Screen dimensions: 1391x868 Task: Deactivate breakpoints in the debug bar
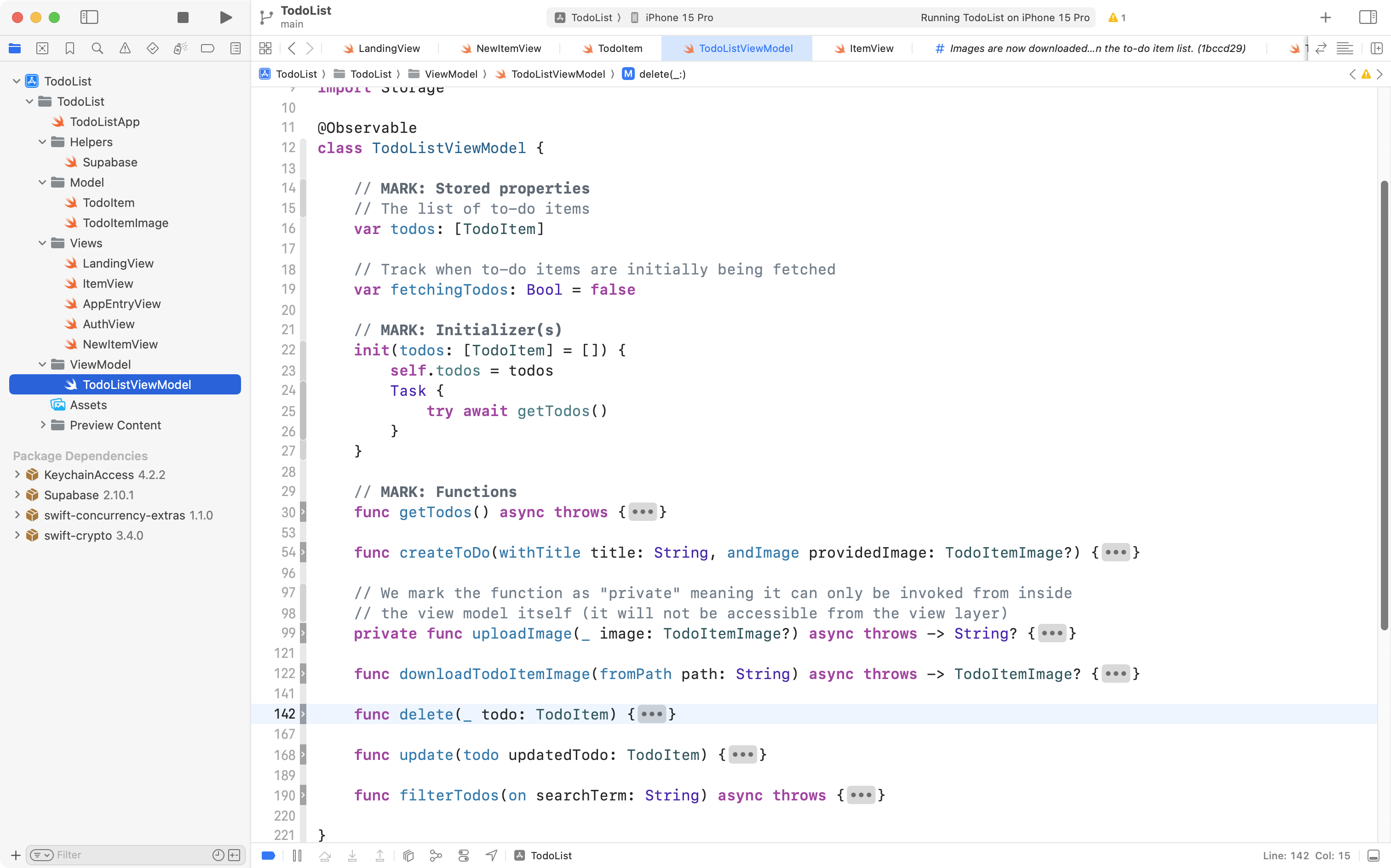[x=268, y=856]
